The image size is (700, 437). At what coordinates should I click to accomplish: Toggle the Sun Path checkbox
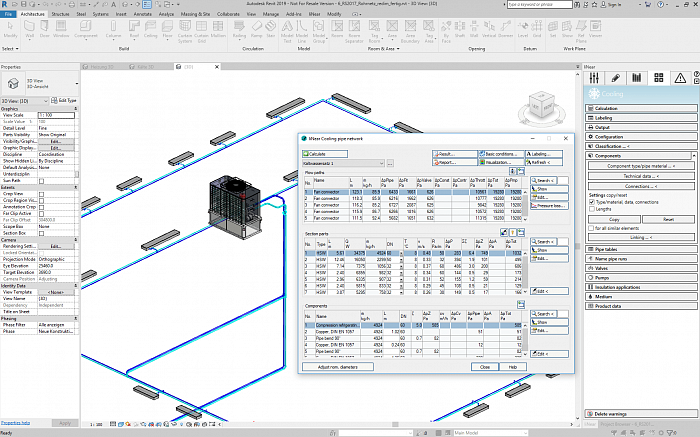[42, 181]
